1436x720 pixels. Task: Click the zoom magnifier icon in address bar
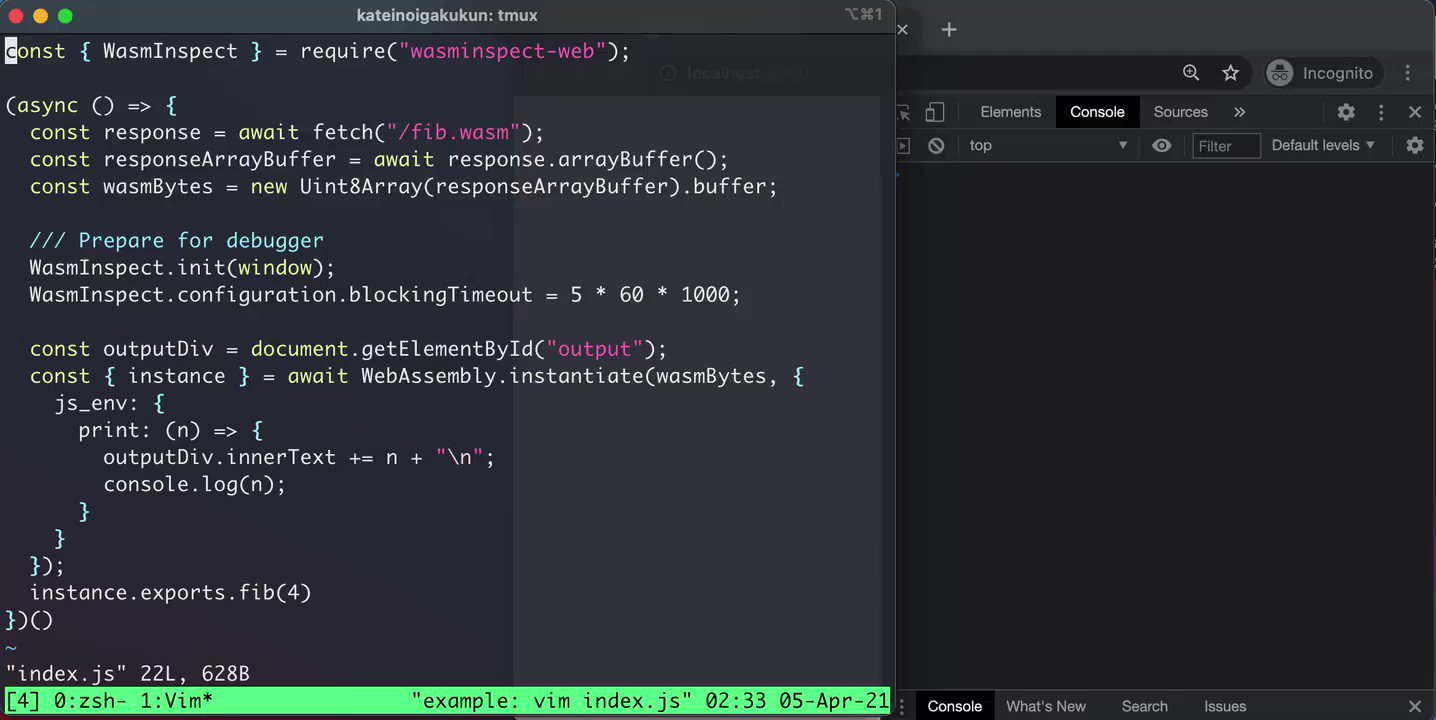point(1191,73)
